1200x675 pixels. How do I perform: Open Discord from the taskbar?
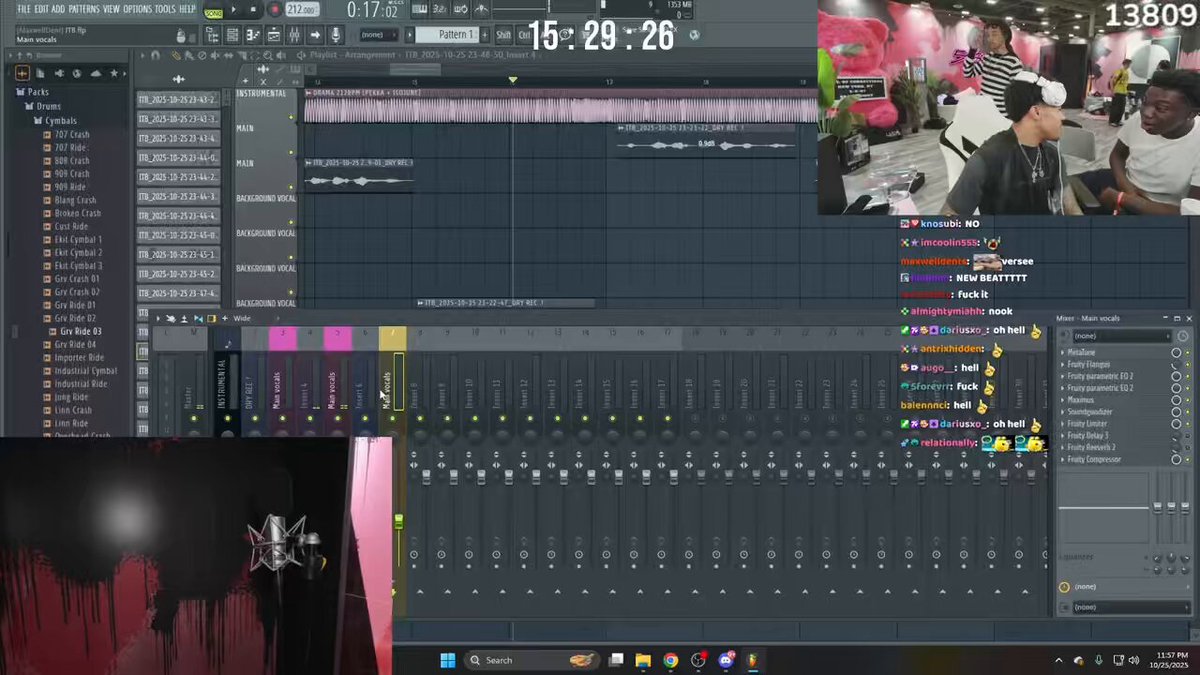coord(724,660)
